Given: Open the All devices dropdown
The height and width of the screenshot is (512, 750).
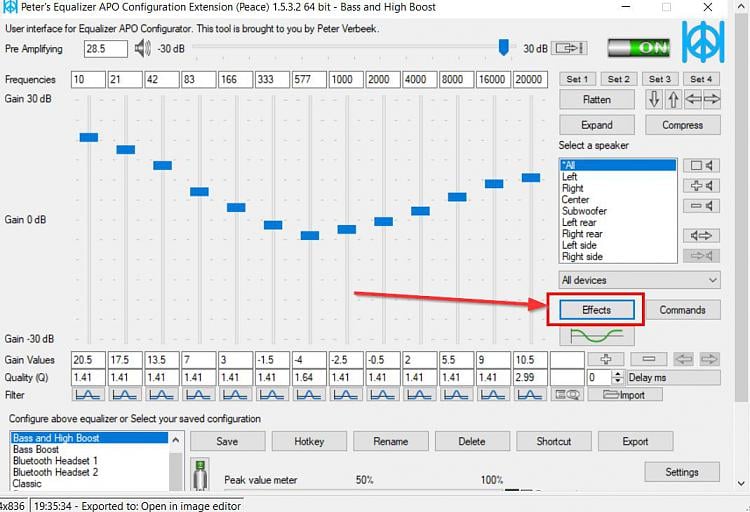Looking at the screenshot, I should pos(640,280).
